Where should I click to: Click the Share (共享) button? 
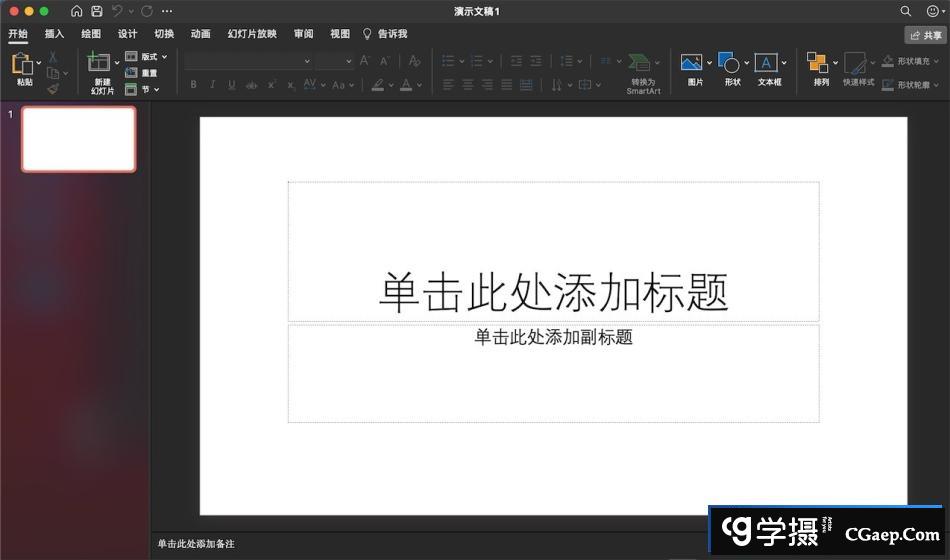click(x=925, y=35)
